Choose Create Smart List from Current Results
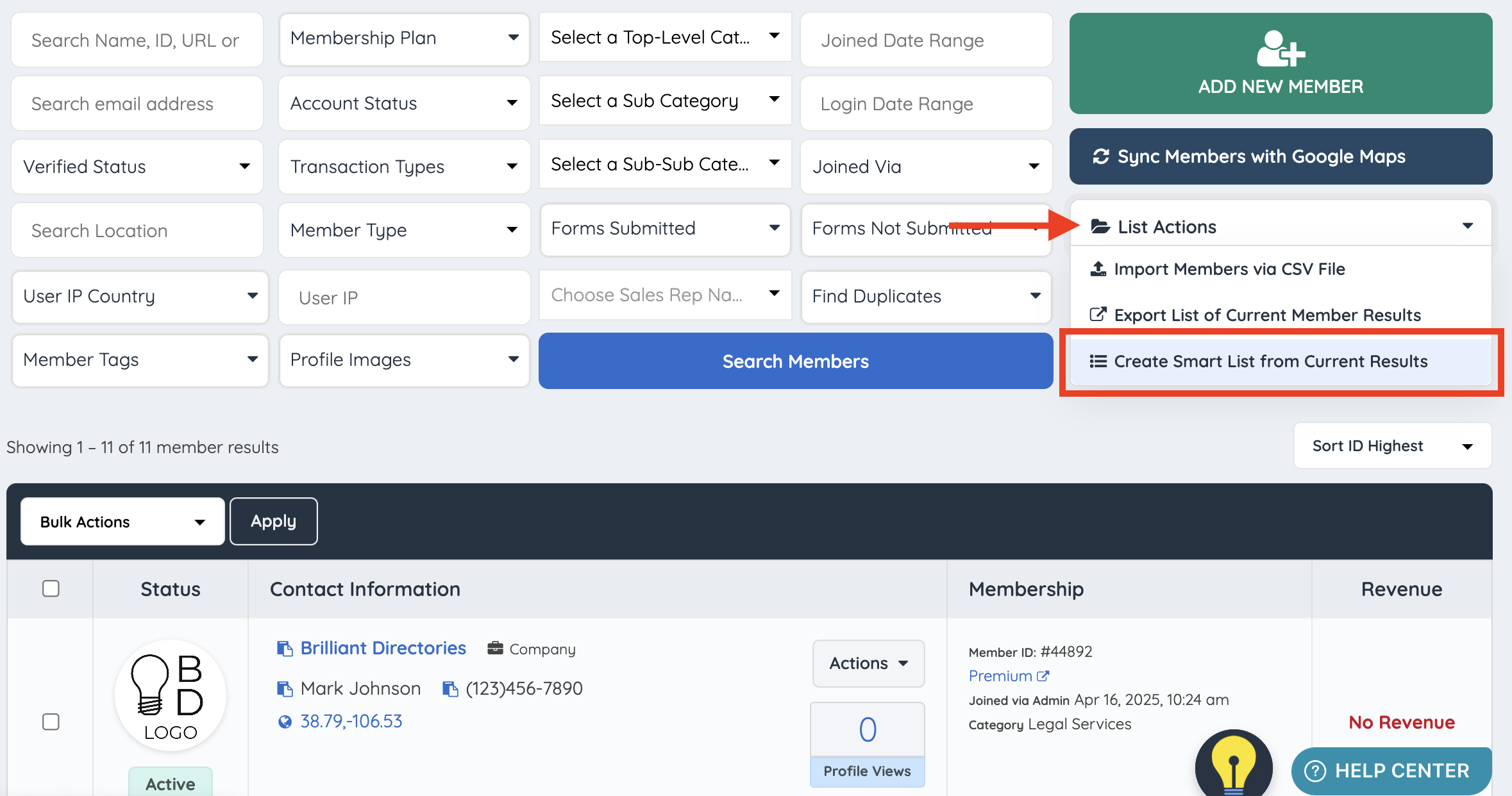 point(1270,361)
